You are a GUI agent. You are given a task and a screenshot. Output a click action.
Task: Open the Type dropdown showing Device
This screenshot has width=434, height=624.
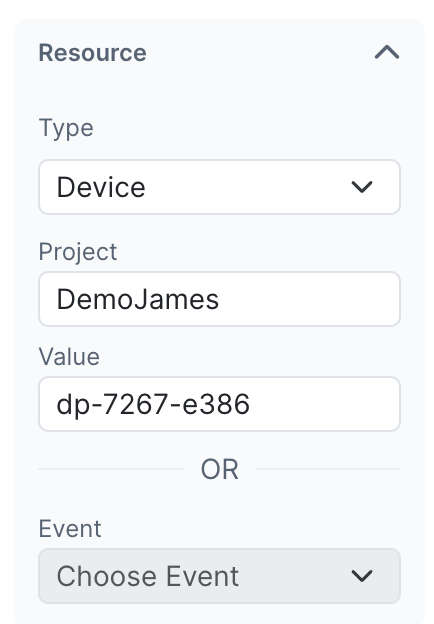coord(219,187)
